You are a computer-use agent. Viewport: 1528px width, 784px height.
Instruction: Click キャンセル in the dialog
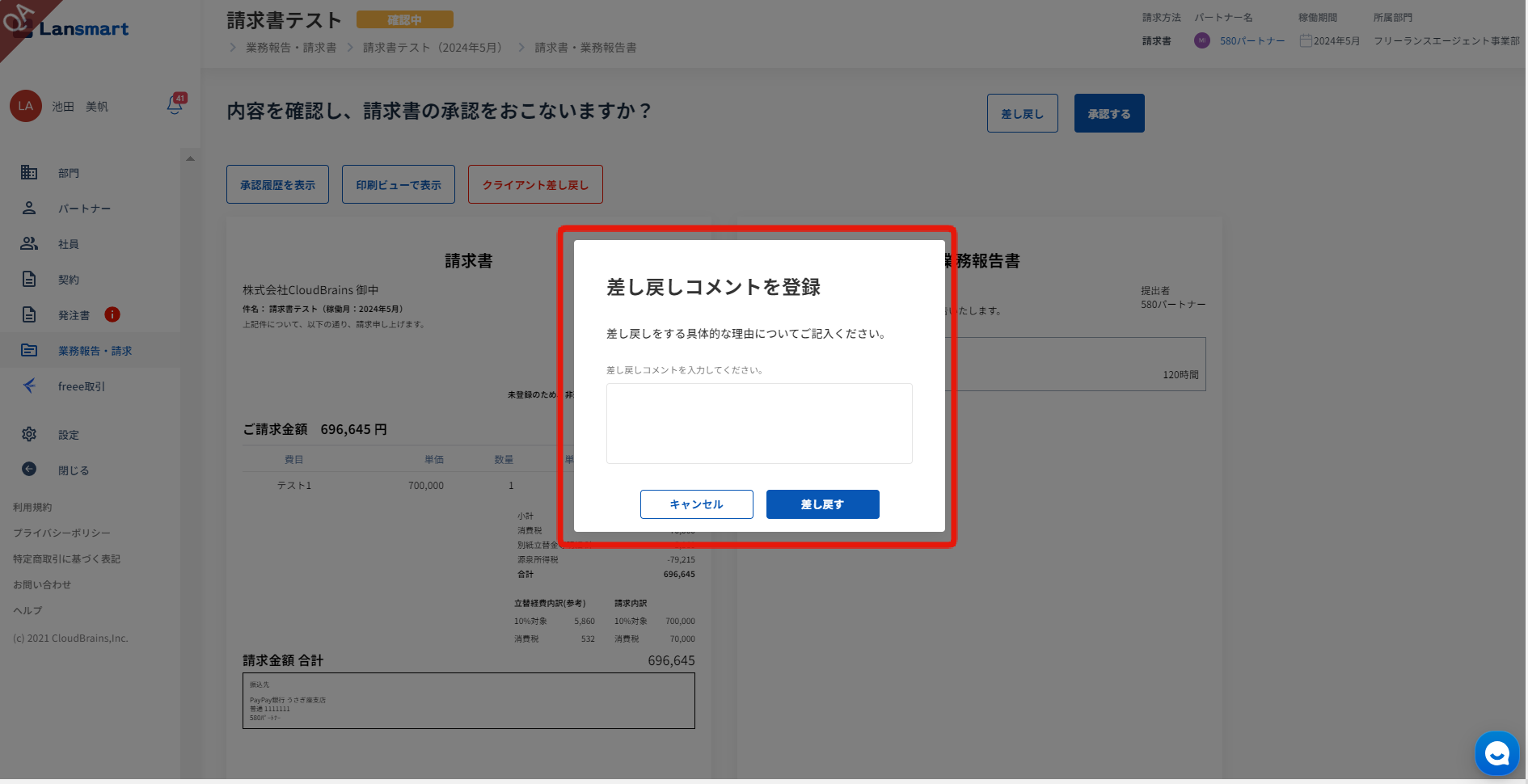point(696,504)
